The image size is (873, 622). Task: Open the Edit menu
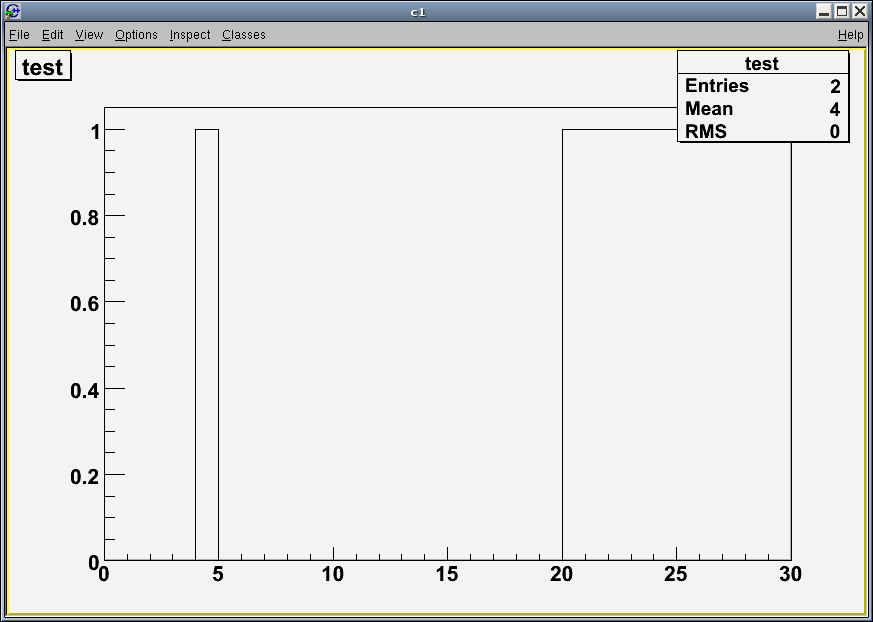point(52,35)
